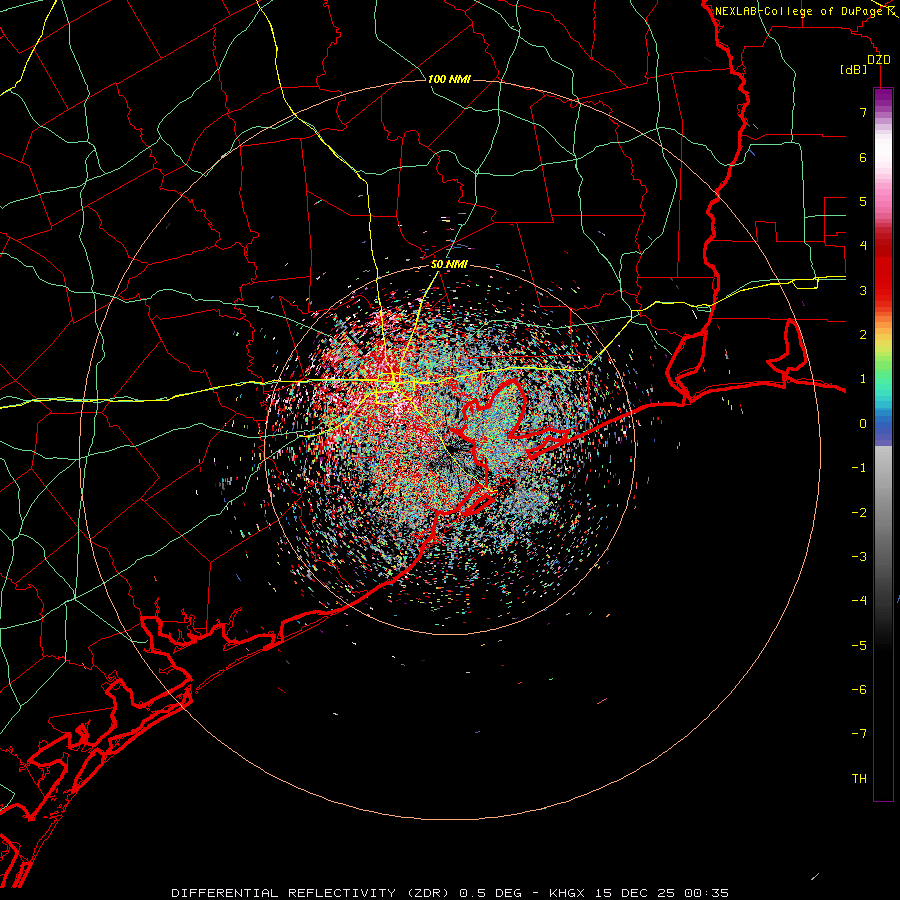Click the "-6" tick label on the scale

click(x=859, y=690)
